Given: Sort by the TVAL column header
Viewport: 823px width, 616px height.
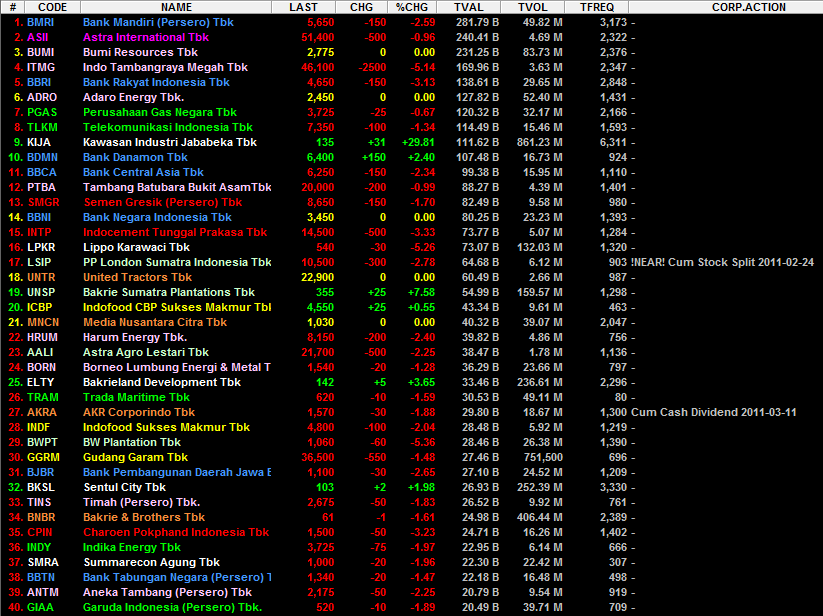Looking at the screenshot, I should (469, 7).
